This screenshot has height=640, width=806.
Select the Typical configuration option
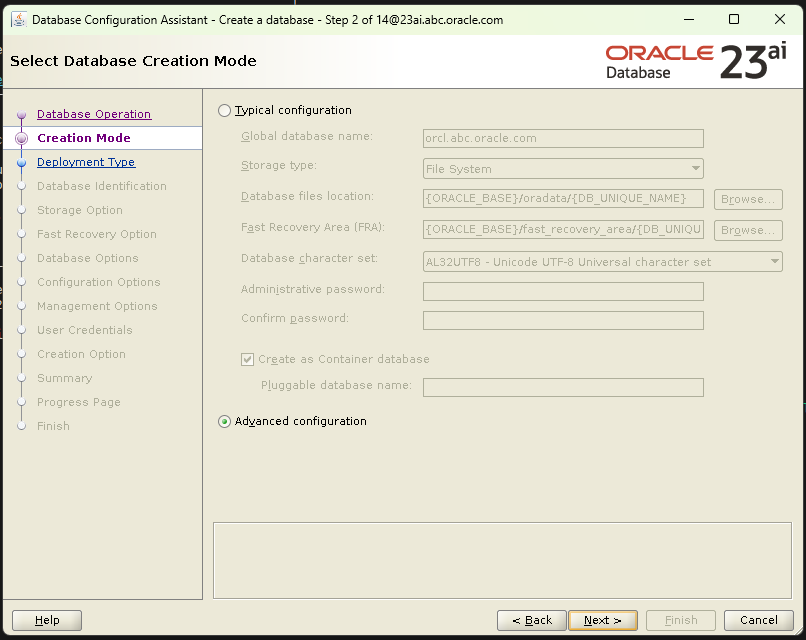[222, 110]
